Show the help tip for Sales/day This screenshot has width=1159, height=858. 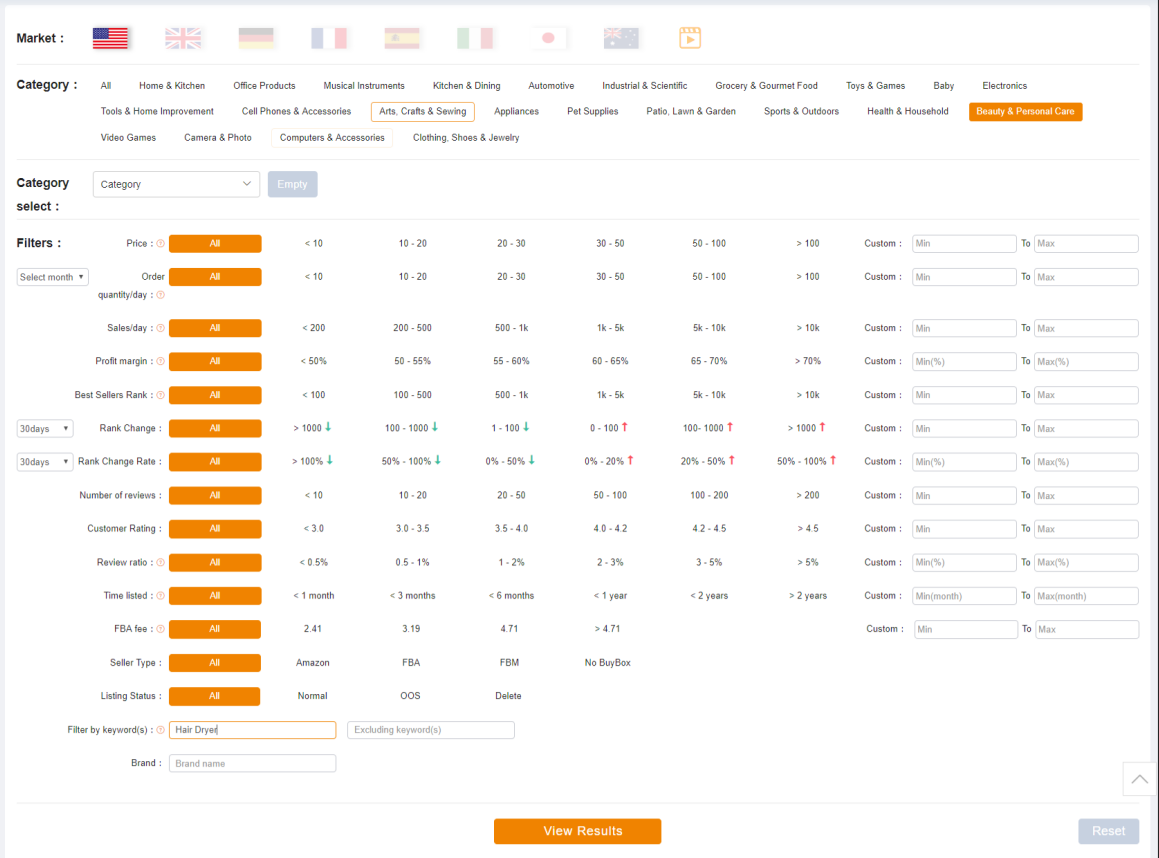tap(160, 328)
